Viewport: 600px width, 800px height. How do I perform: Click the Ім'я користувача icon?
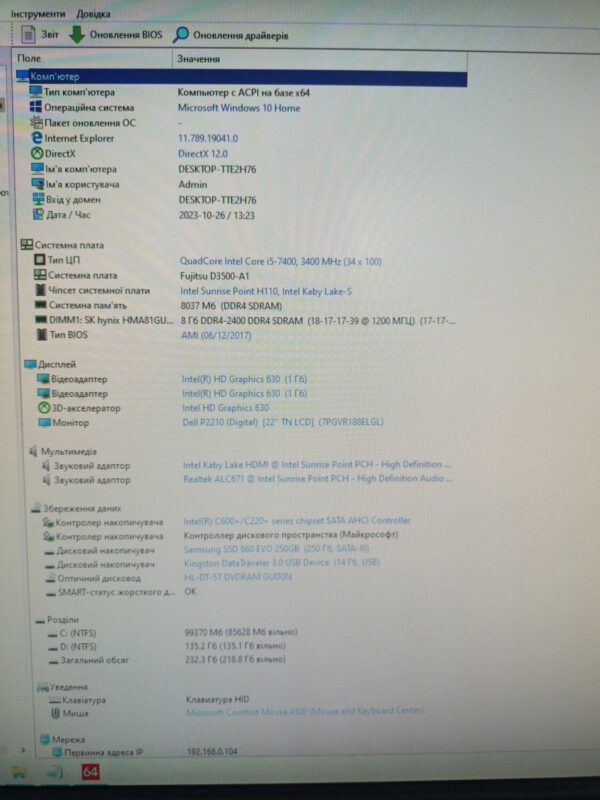click(38, 184)
